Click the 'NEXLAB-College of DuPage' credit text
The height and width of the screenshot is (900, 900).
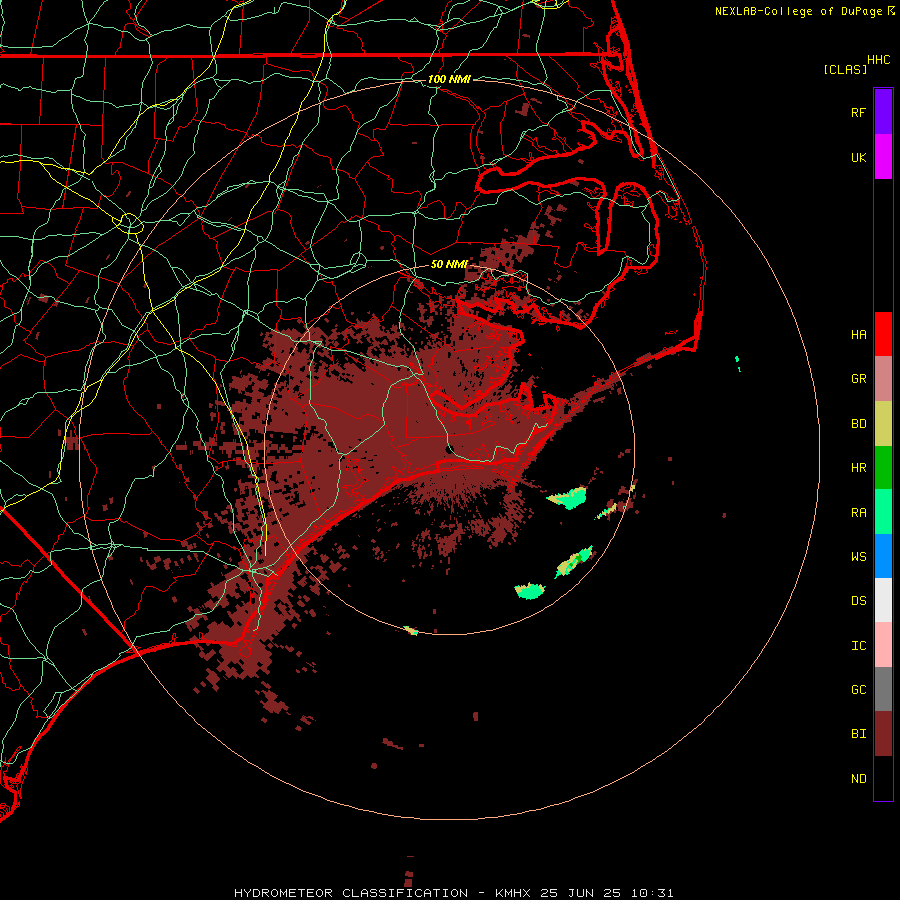click(798, 11)
